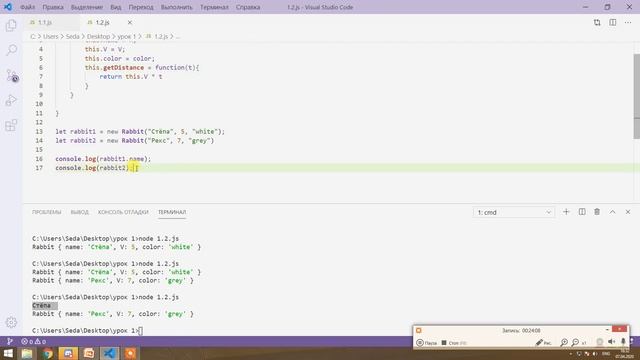The width and height of the screenshot is (640, 360).
Task: Open the Search view in activity bar
Action: (x=11, y=50)
